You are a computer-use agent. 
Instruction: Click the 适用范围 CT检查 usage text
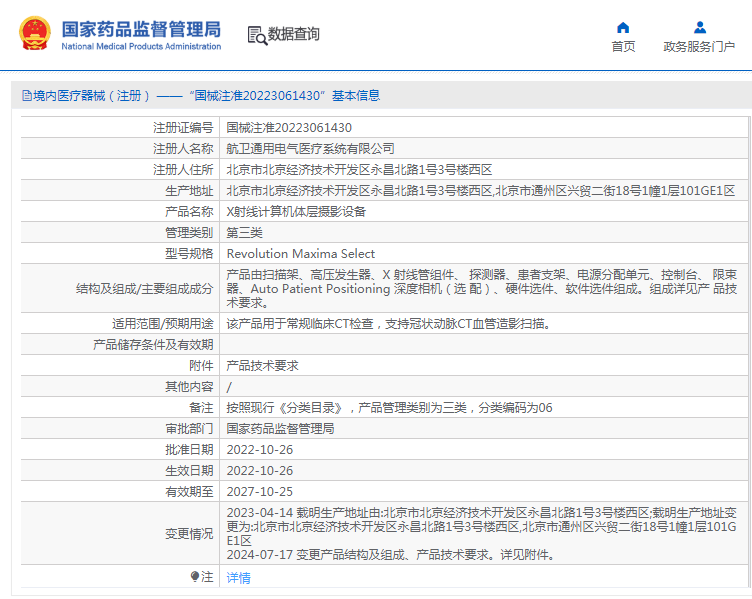click(x=389, y=324)
